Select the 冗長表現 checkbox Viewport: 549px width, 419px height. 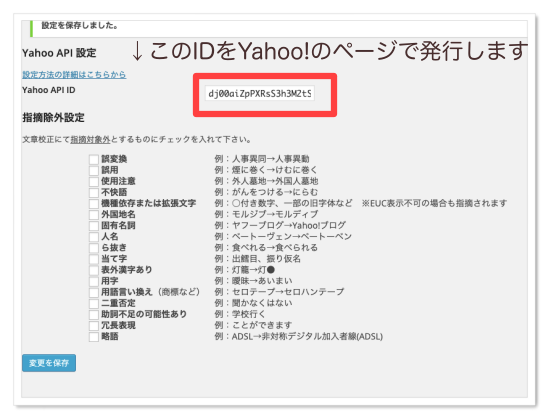click(93, 326)
